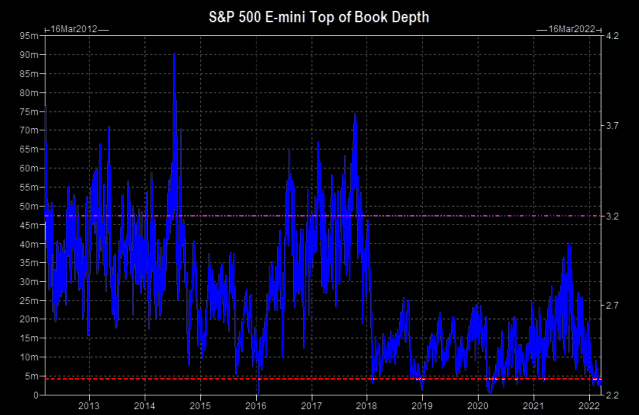Click the 5m label on left axis
This screenshot has width=639, height=415.
(x=31, y=376)
